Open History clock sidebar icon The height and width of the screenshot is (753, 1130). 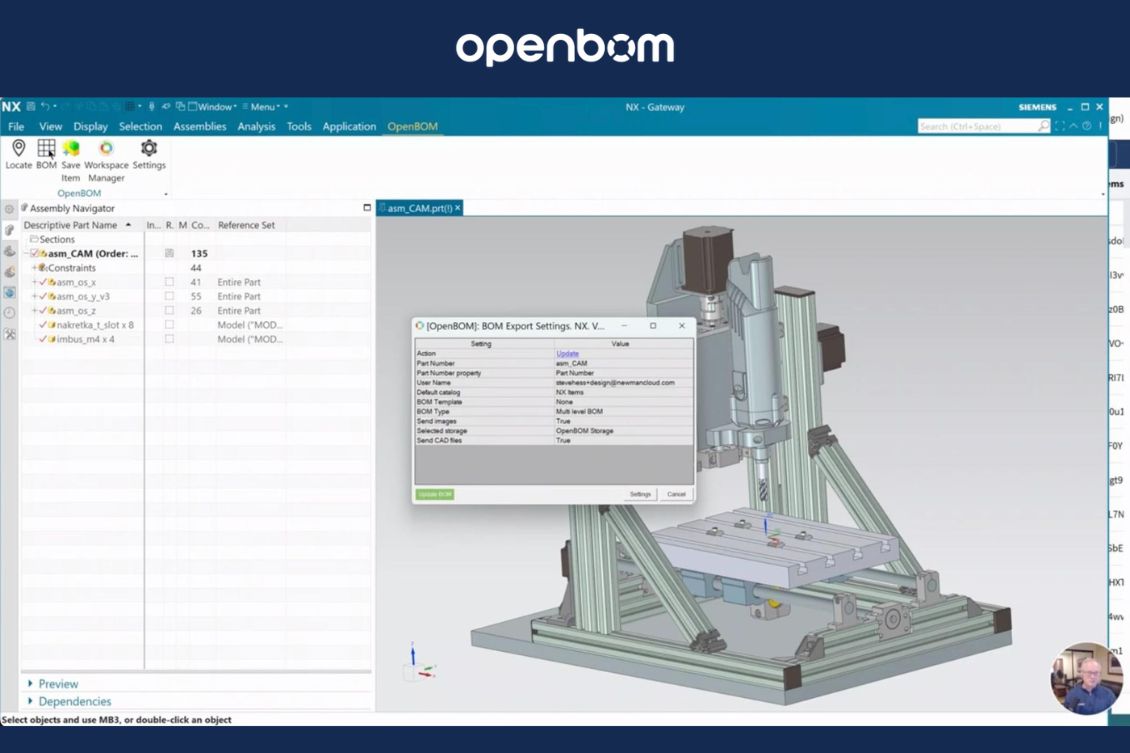[x=9, y=313]
